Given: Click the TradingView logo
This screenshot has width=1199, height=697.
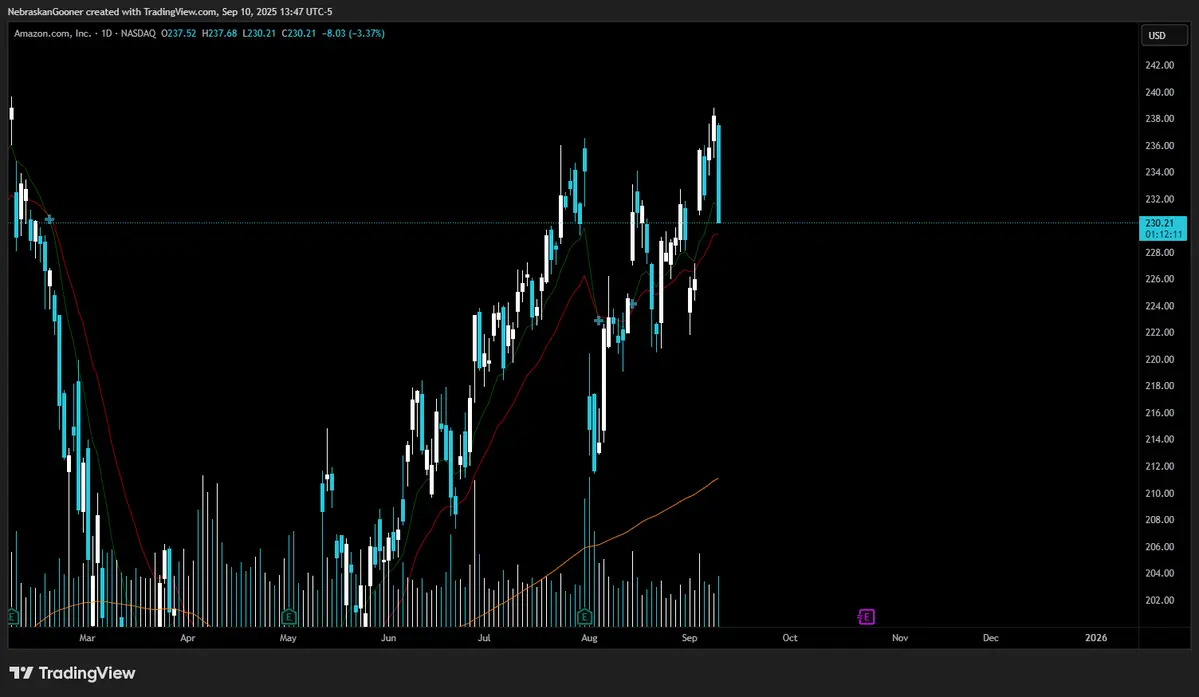Looking at the screenshot, I should coord(73,673).
